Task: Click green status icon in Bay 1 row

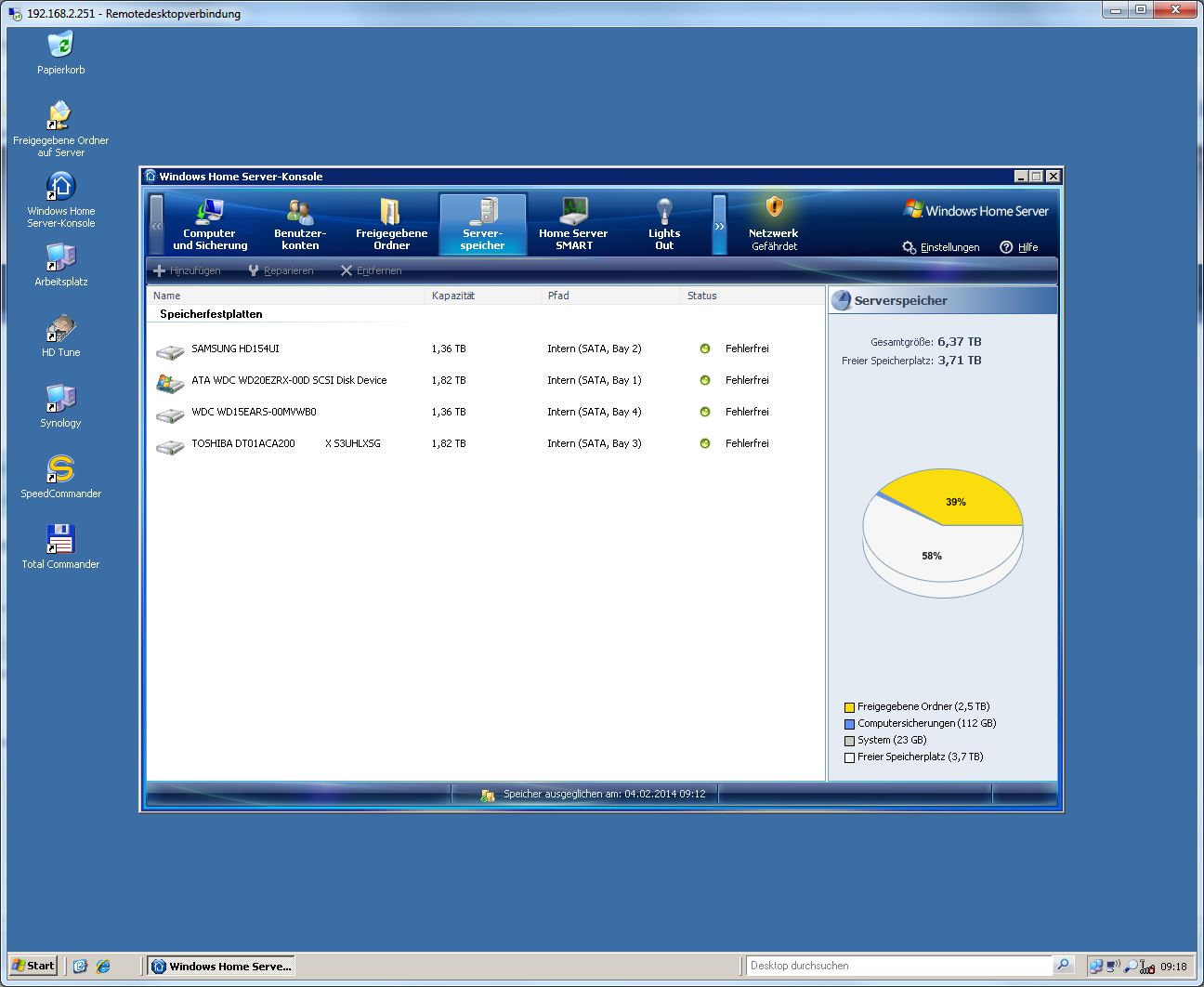Action: (705, 380)
